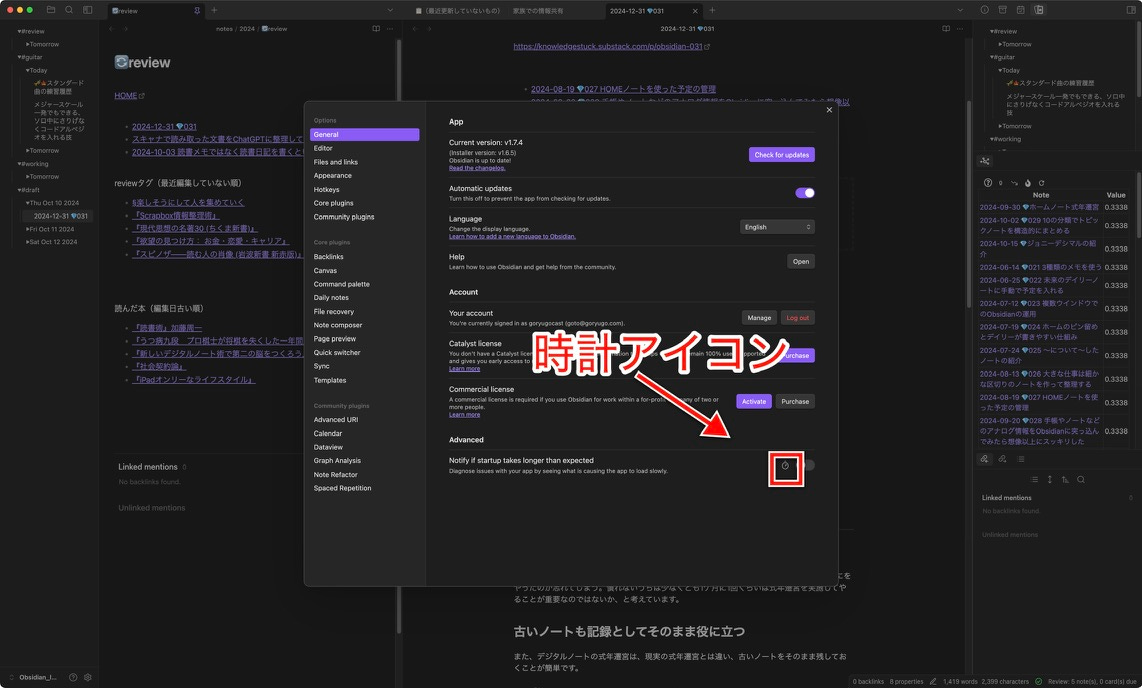The height and width of the screenshot is (688, 1142).
Task: Open the settings gear beside vault name
Action: (88, 677)
